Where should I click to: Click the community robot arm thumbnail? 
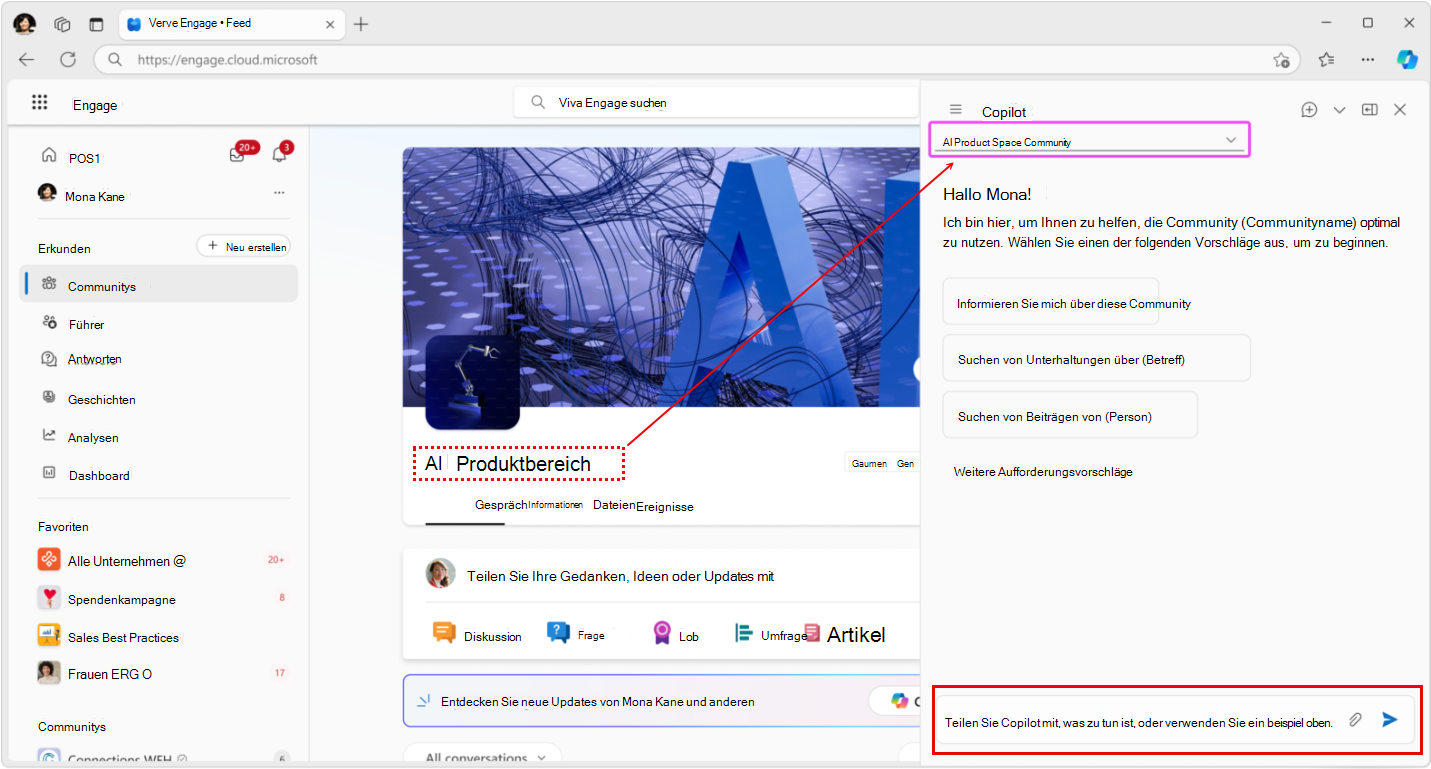point(472,382)
